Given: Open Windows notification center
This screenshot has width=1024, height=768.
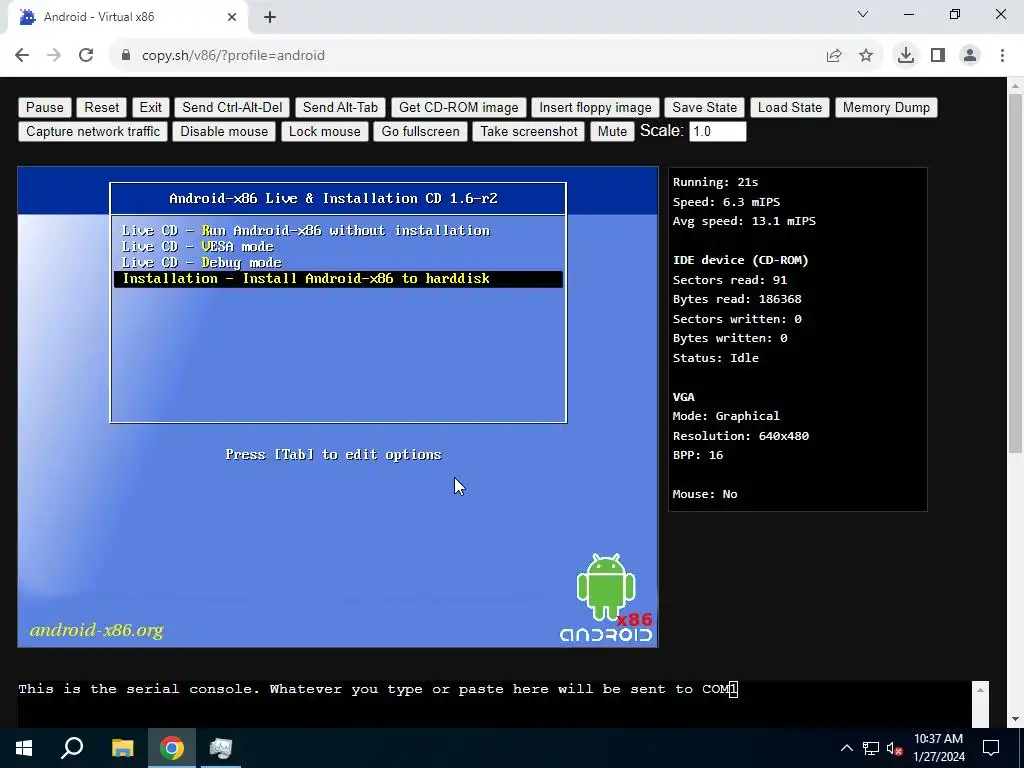Looking at the screenshot, I should (991, 748).
